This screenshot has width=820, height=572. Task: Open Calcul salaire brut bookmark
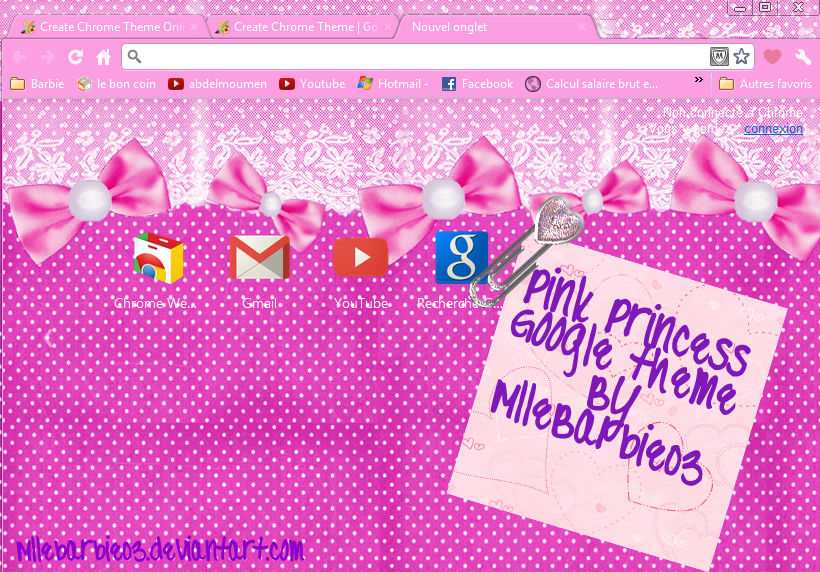(x=591, y=84)
